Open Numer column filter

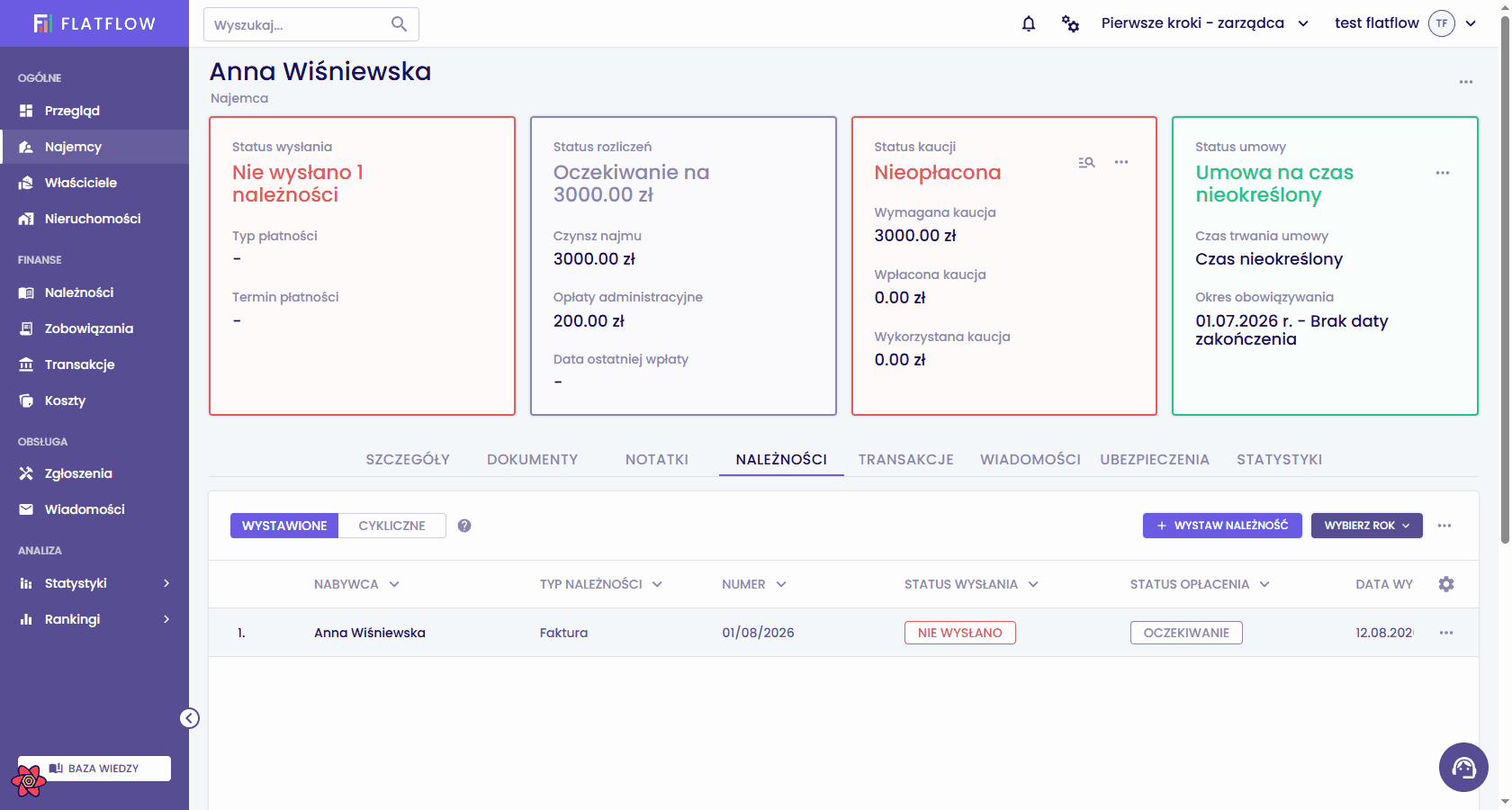click(x=781, y=584)
